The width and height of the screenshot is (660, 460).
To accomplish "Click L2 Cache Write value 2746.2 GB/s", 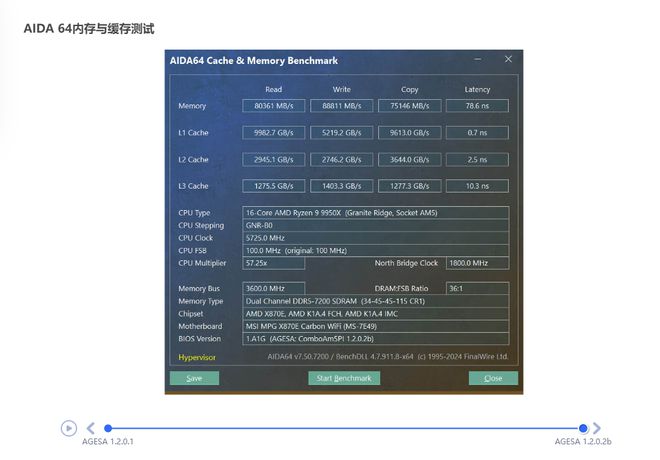I will click(341, 160).
